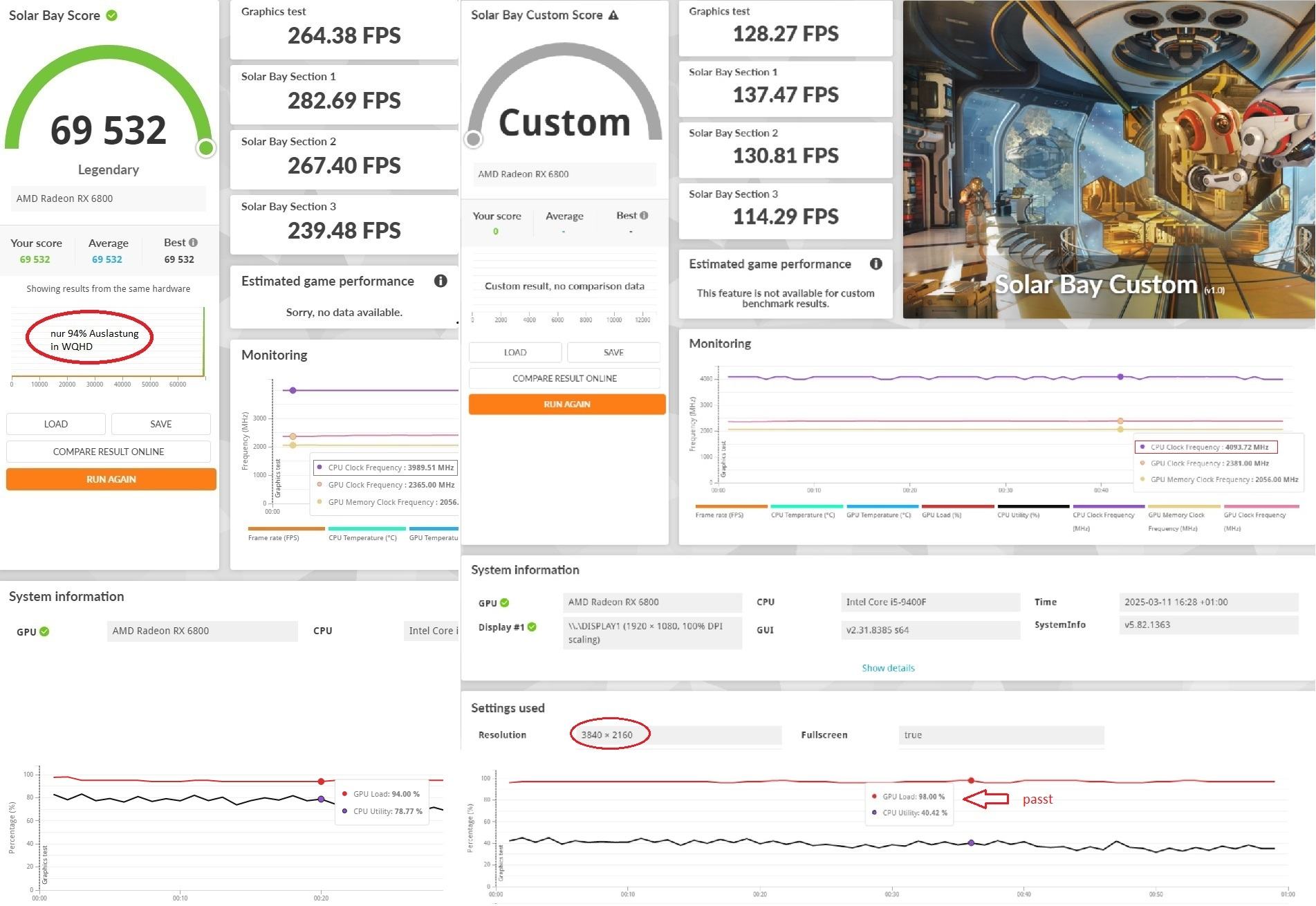This screenshot has height=906, width=1316.
Task: Open the Solar Bay Custom preview image
Action: pyautogui.click(x=1109, y=160)
